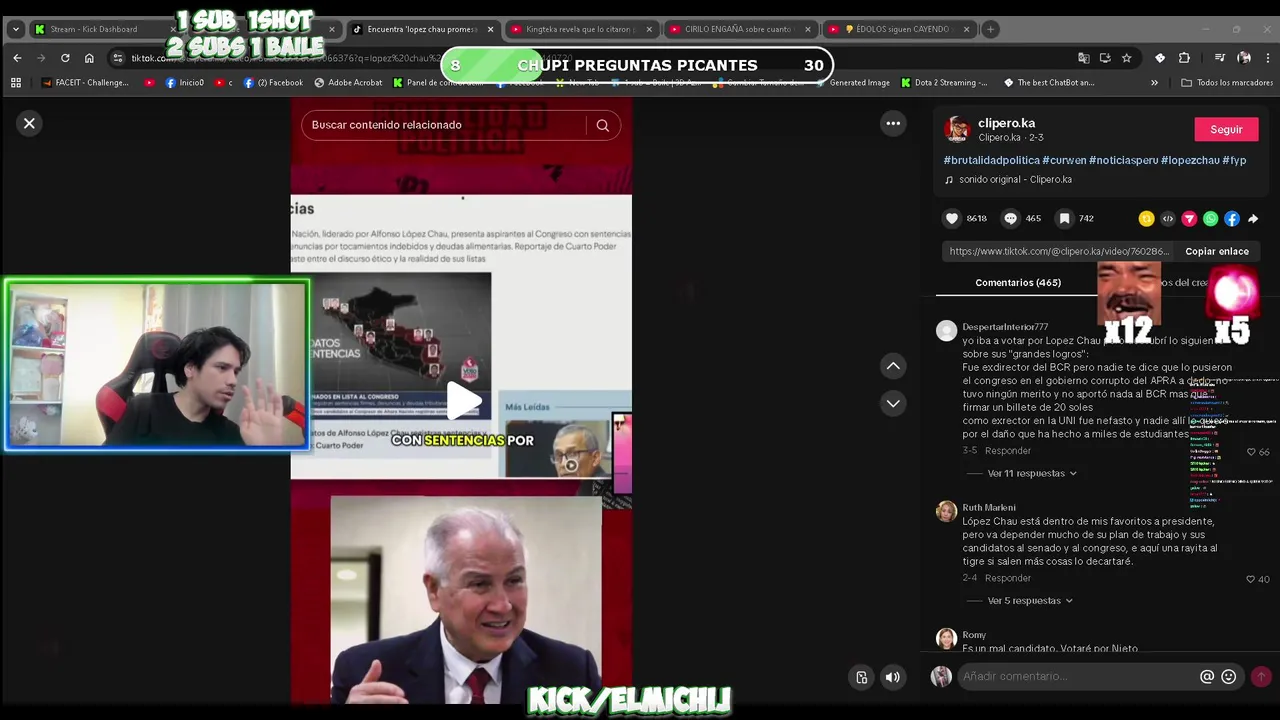
Task: Open the clipero.ka username link
Action: click(1006, 123)
